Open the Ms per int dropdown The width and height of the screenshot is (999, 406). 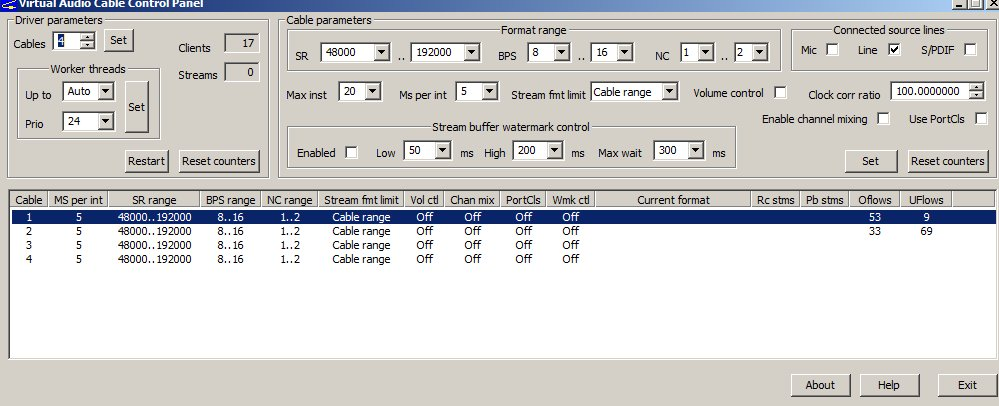point(489,91)
